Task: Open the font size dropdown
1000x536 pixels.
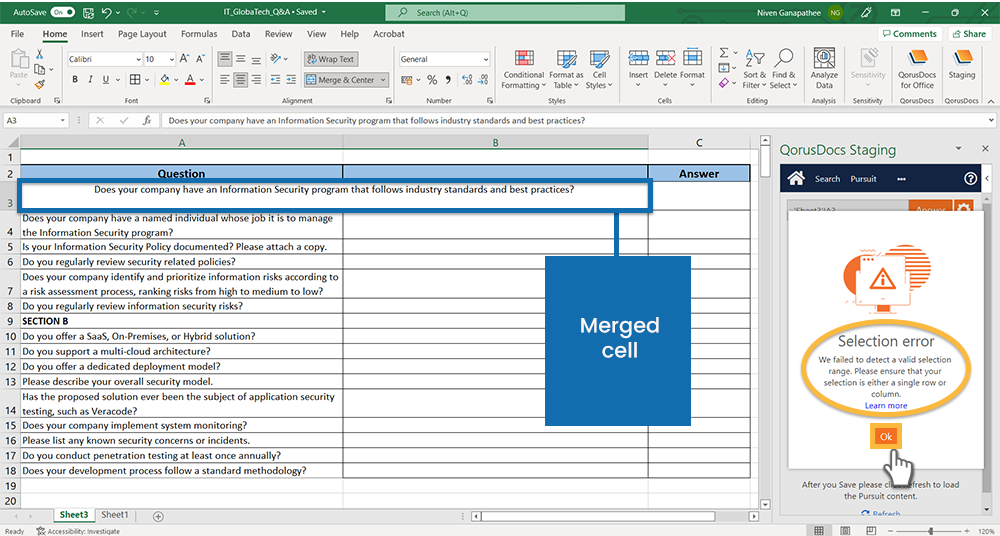Action: [x=171, y=59]
